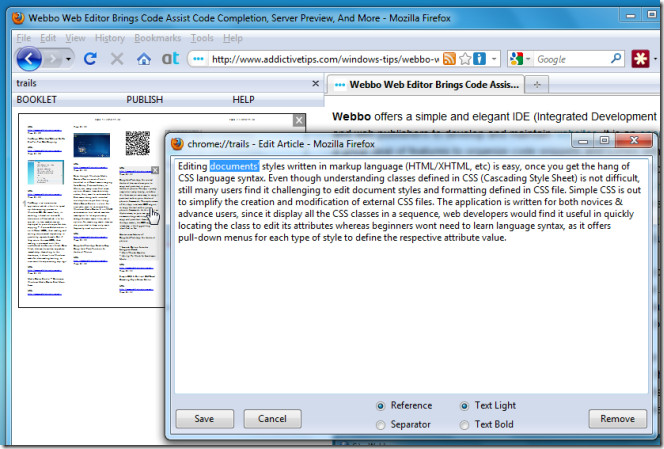Viewport: 664px width, 449px height.
Task: Open the Tools menu
Action: coord(202,38)
